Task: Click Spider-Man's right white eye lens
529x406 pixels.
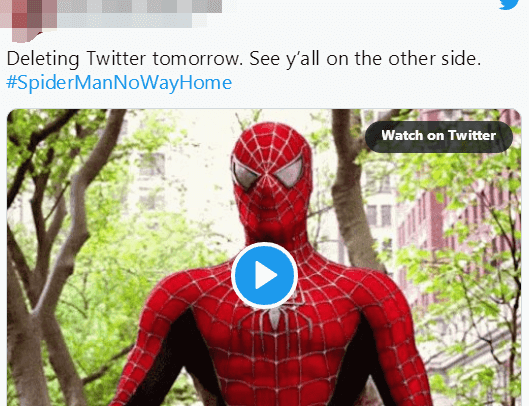Action: click(x=289, y=173)
